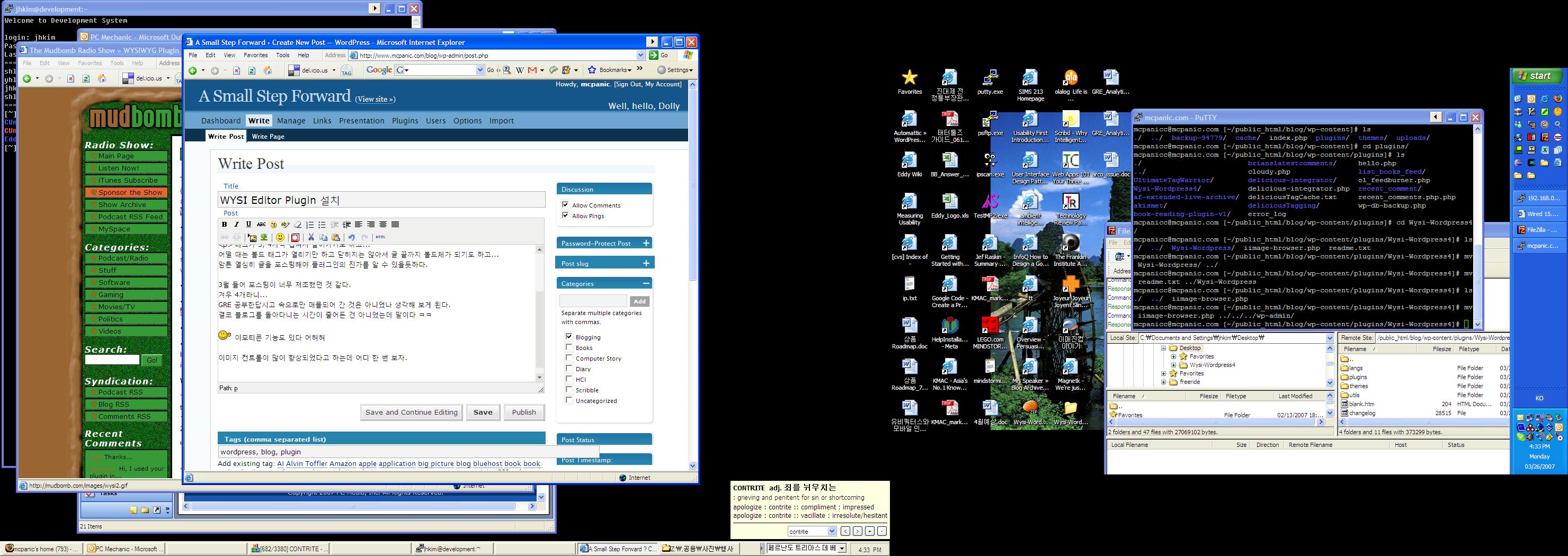
Task: Open Manage tab in WordPress admin
Action: pyautogui.click(x=291, y=120)
